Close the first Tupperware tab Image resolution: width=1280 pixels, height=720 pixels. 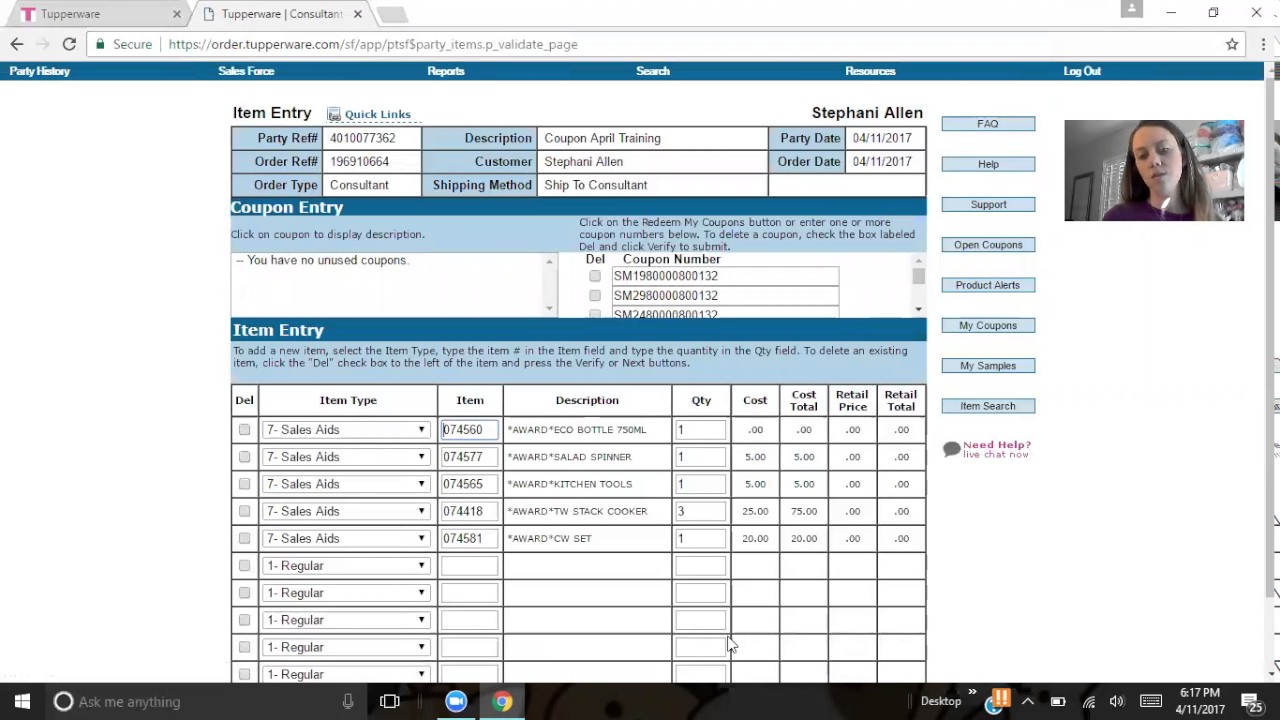pos(177,14)
